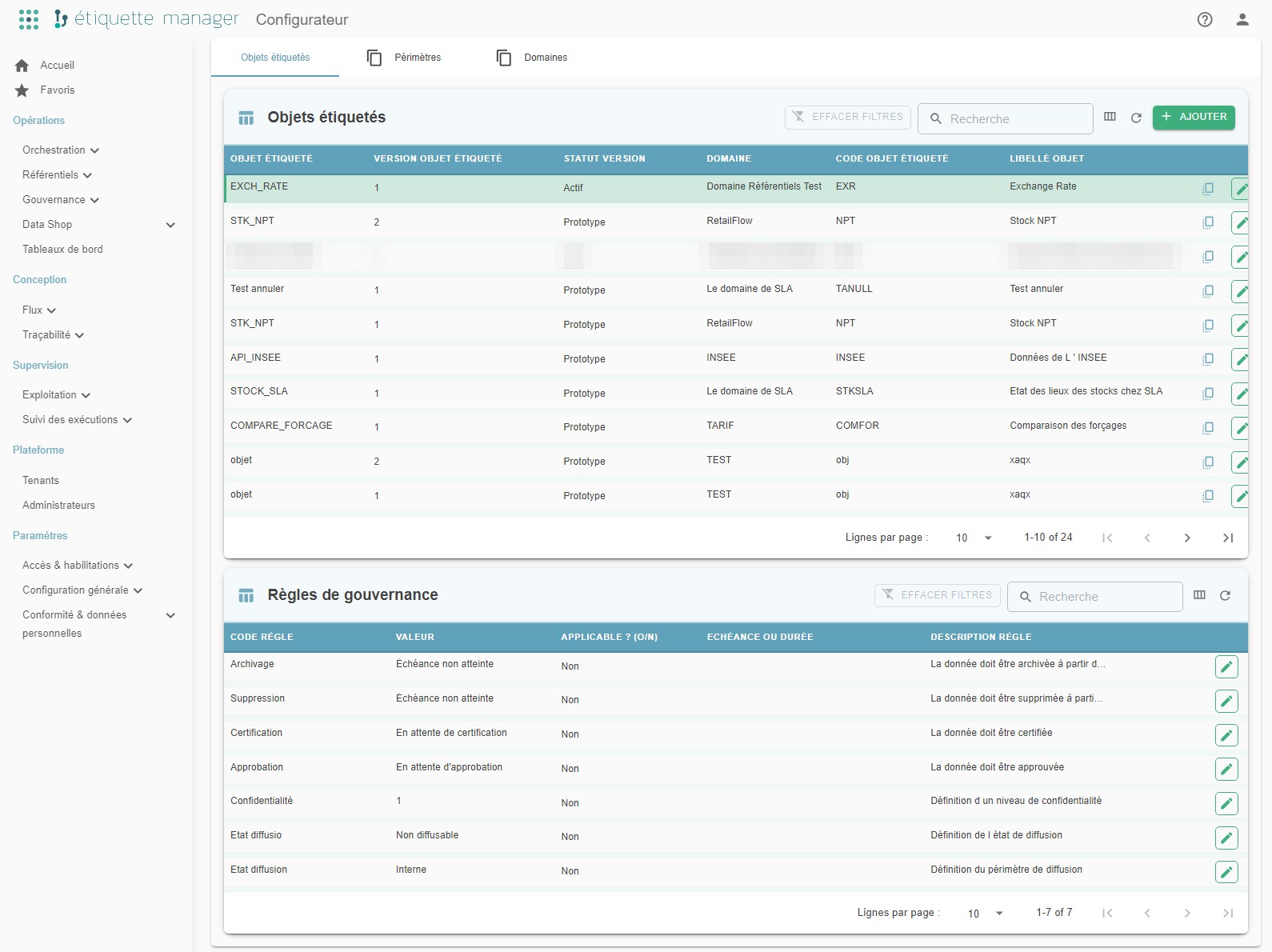Image resolution: width=1272 pixels, height=952 pixels.
Task: Focus the Règles de gouvernance Recherche field
Action: pos(1094,597)
